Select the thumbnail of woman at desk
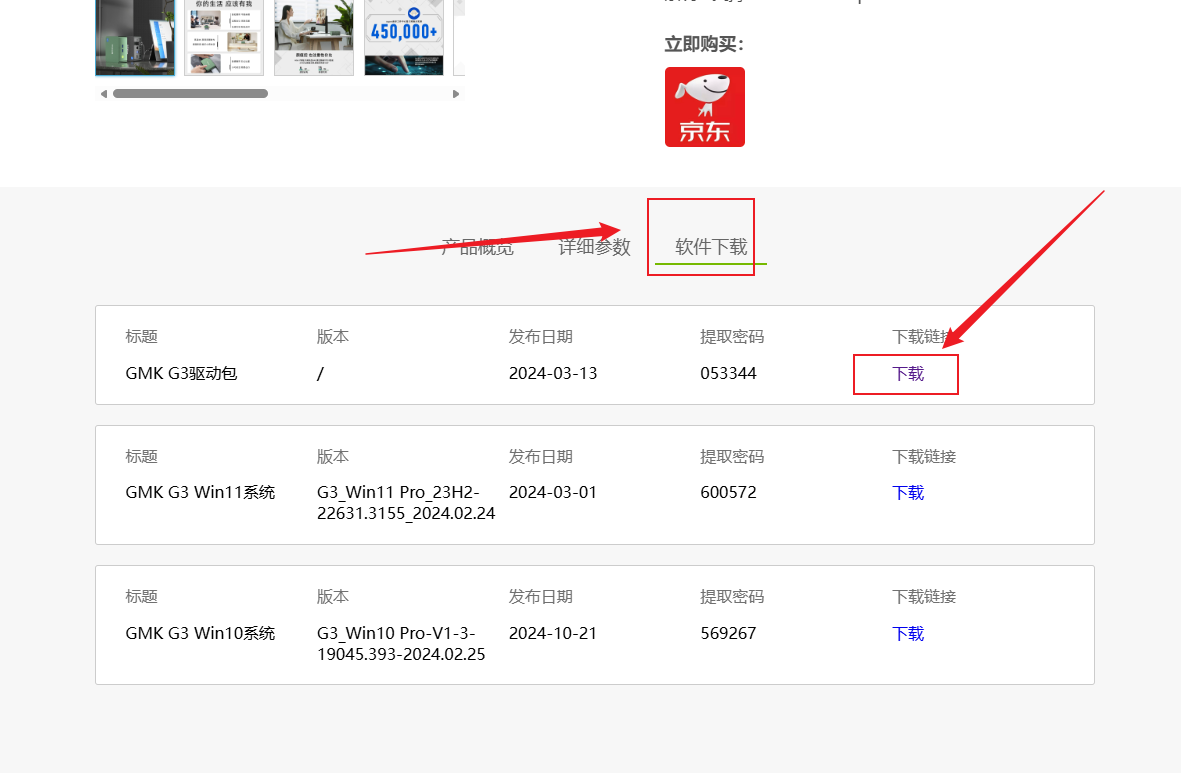Screen dimensions: 1181x773 point(313,38)
